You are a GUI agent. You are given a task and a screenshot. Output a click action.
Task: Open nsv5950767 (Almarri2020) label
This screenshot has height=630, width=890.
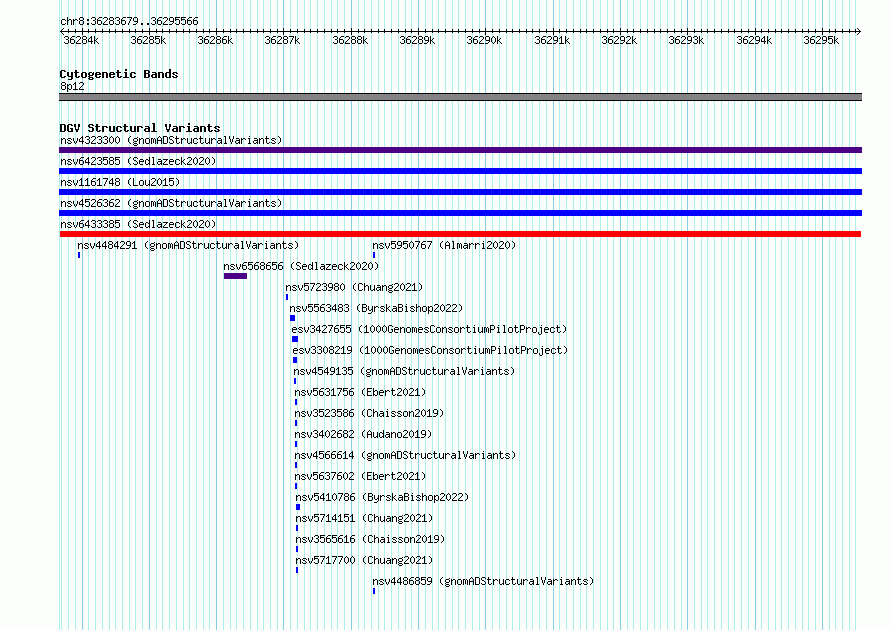[x=444, y=245]
